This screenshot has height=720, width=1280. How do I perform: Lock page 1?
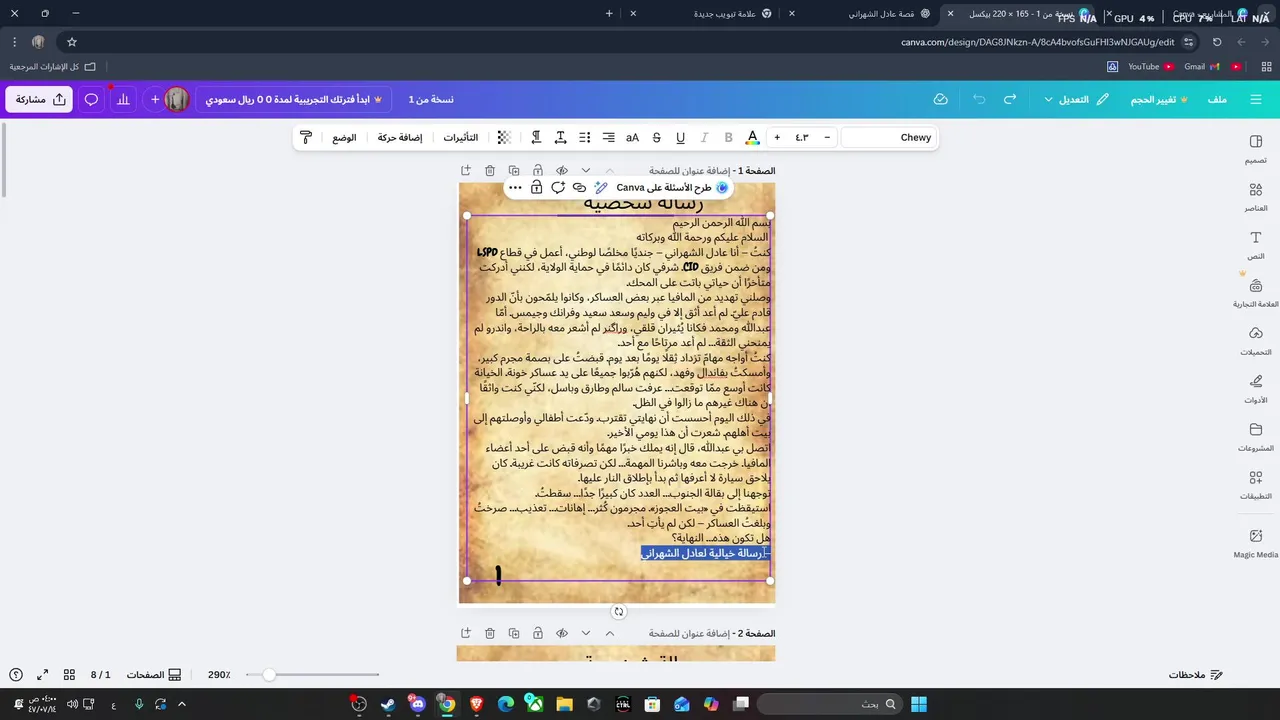tap(538, 171)
